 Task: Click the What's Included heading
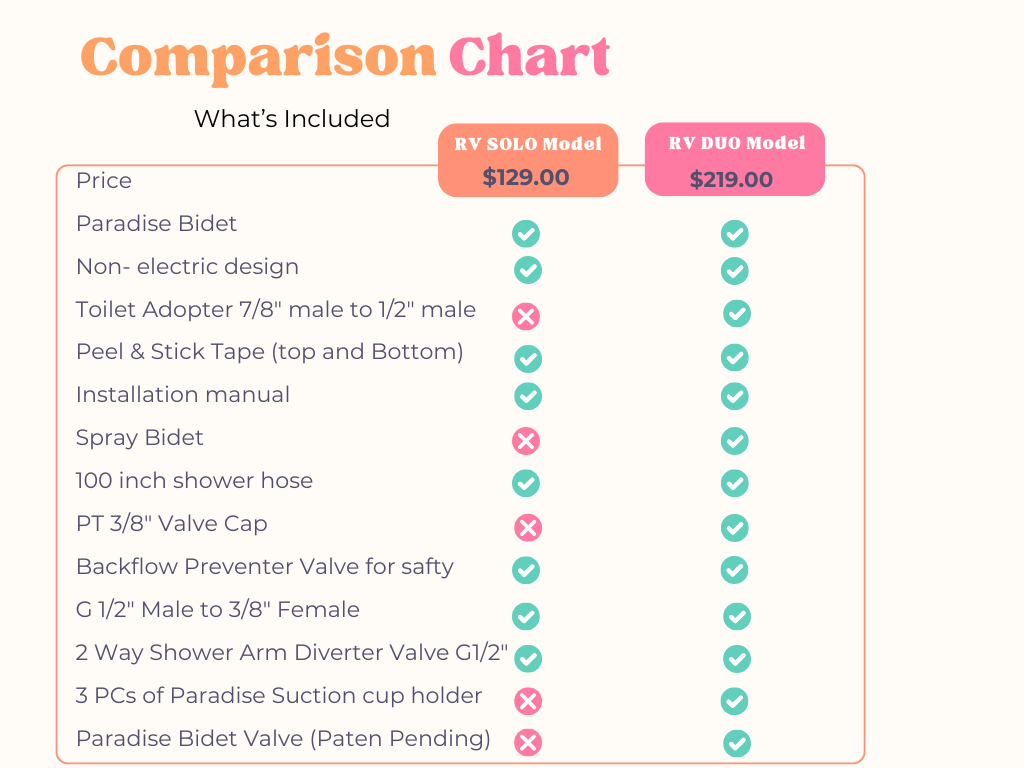point(292,119)
